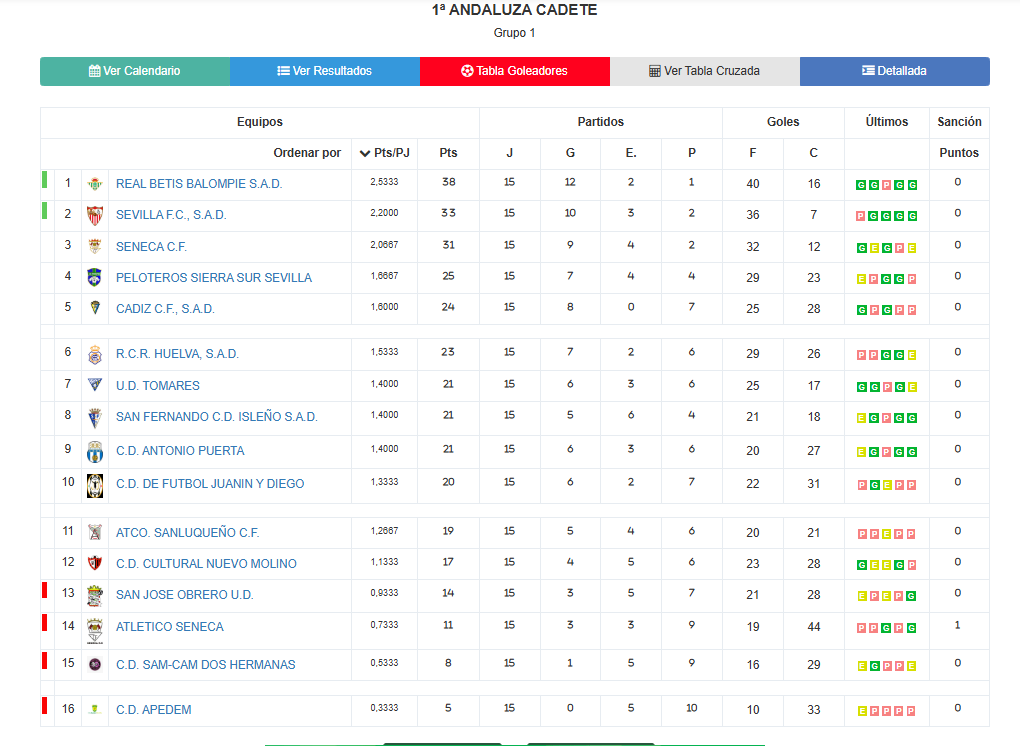Screen dimensions: 1020x746
Task: Open SAN JOSE OBRERO U.D. team link
Action: click(x=185, y=595)
